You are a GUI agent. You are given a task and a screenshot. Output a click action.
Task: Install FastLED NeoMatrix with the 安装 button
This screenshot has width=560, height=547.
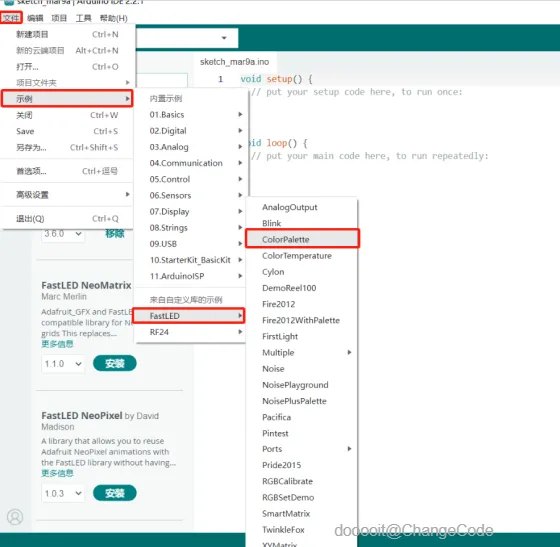(115, 363)
